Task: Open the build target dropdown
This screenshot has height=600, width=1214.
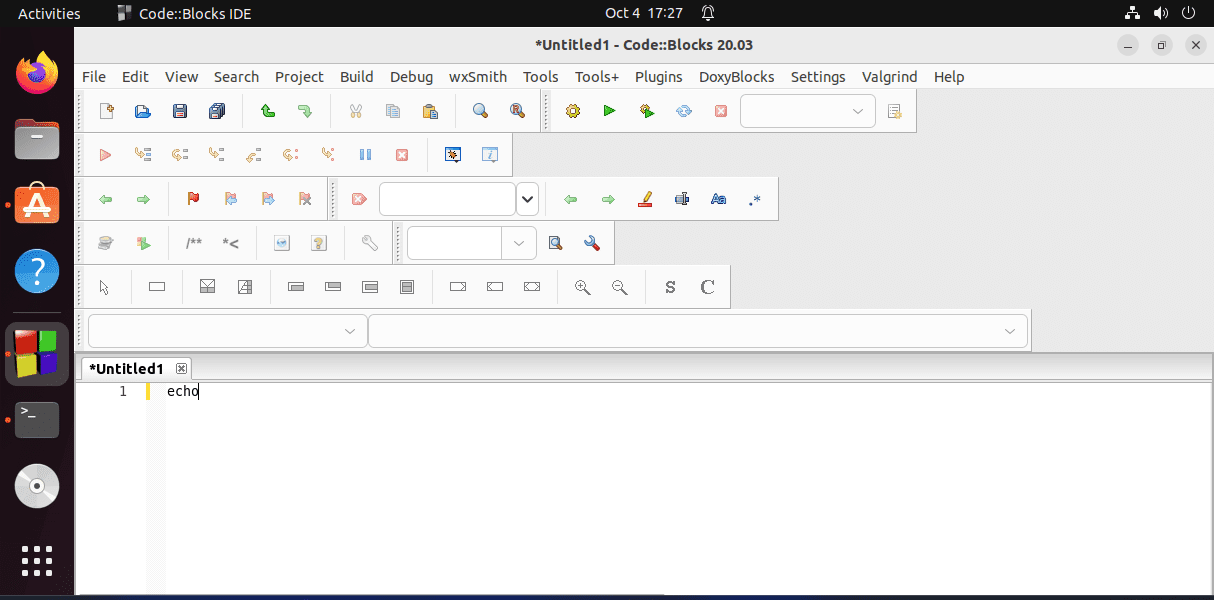Action: (x=857, y=111)
